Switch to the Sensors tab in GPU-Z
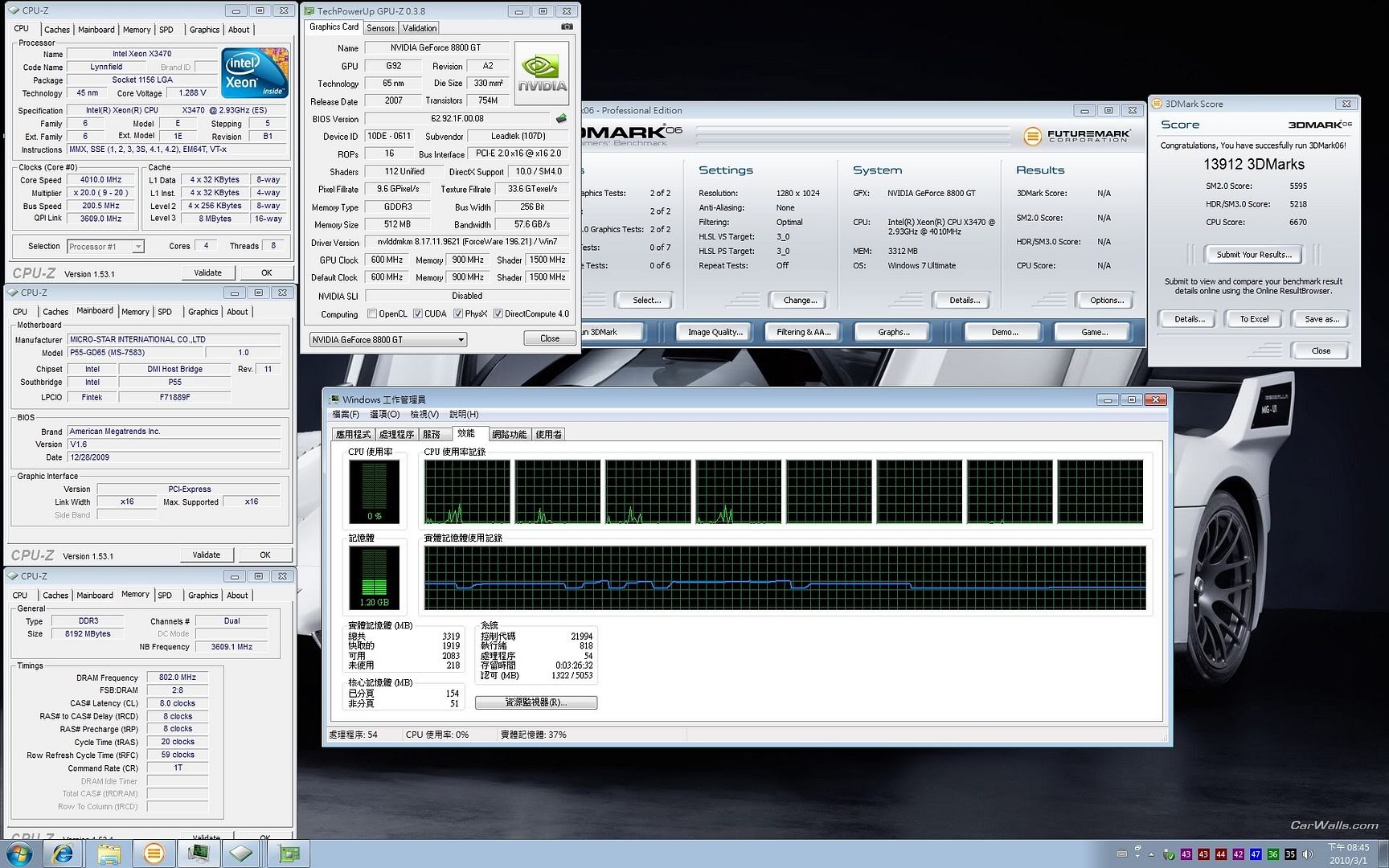This screenshot has height=868, width=1389. [x=380, y=28]
